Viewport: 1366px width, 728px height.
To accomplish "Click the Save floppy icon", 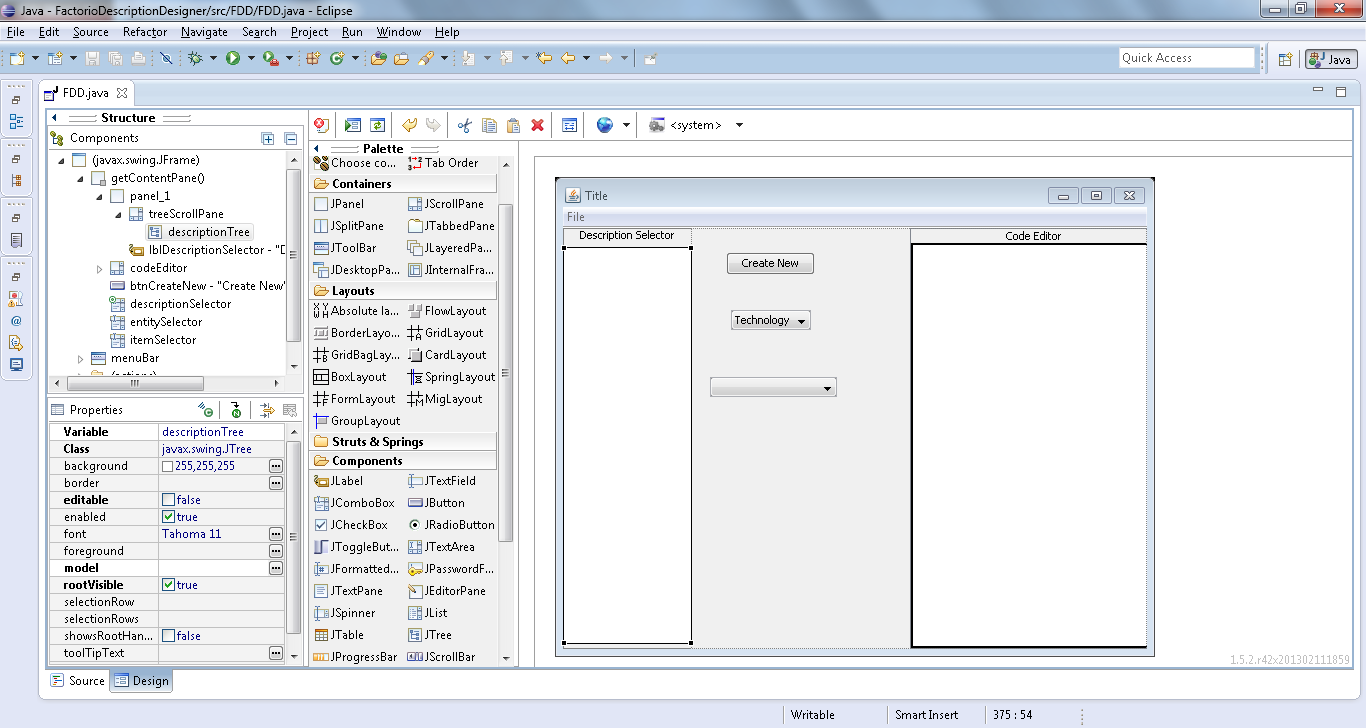I will pyautogui.click(x=92, y=58).
